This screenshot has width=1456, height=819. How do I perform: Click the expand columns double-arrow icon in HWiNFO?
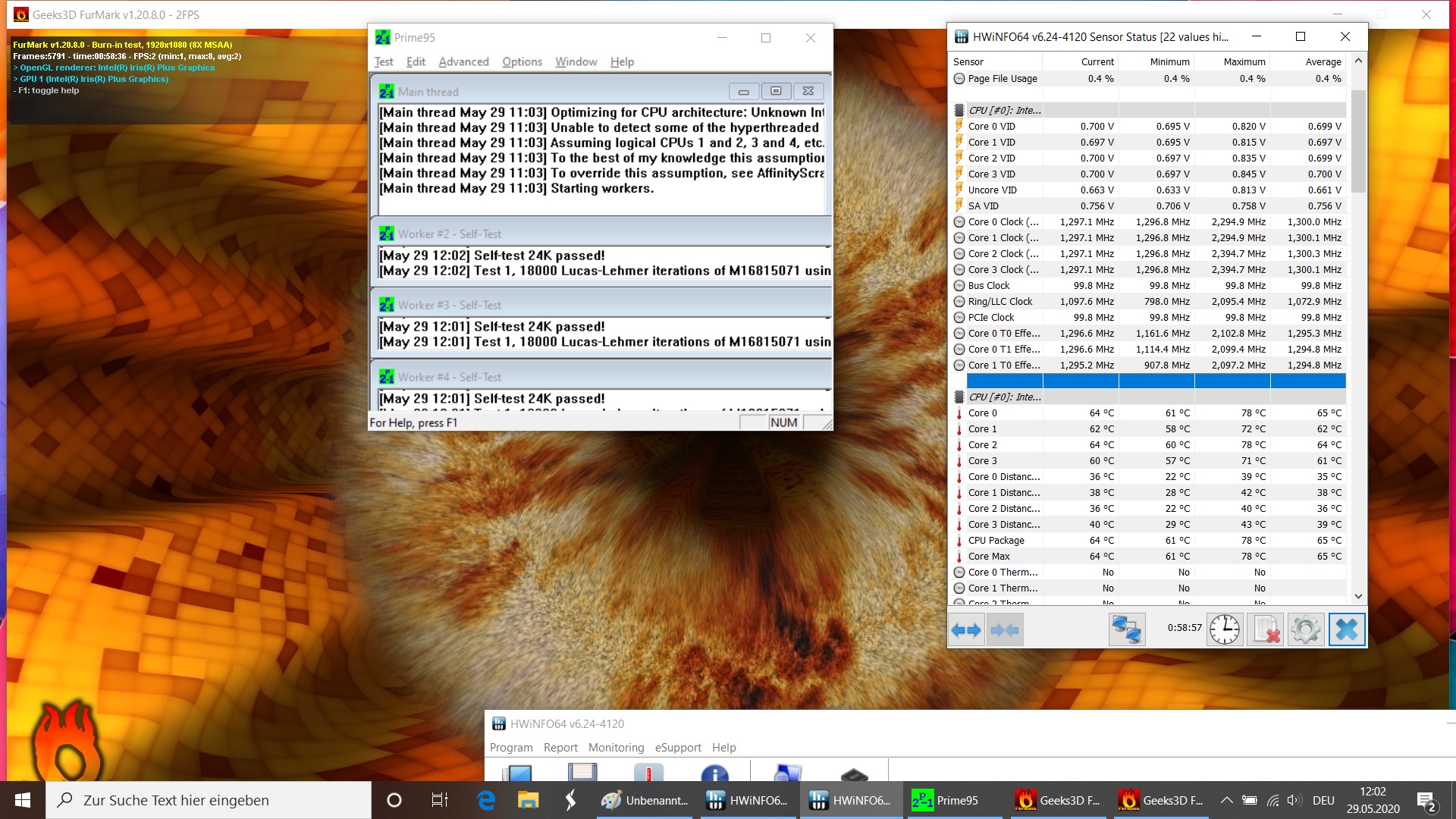tap(966, 629)
